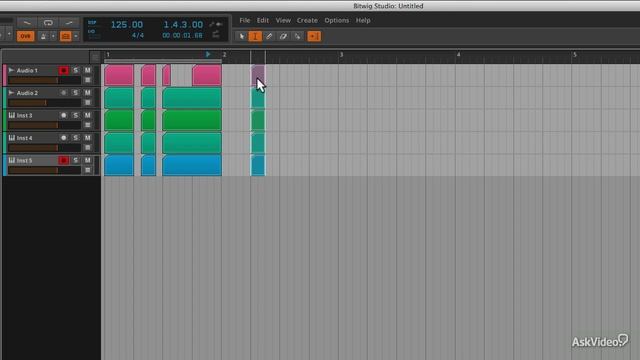Select the Time Selection tool
Viewport: 640px width, 360px height.
255,36
